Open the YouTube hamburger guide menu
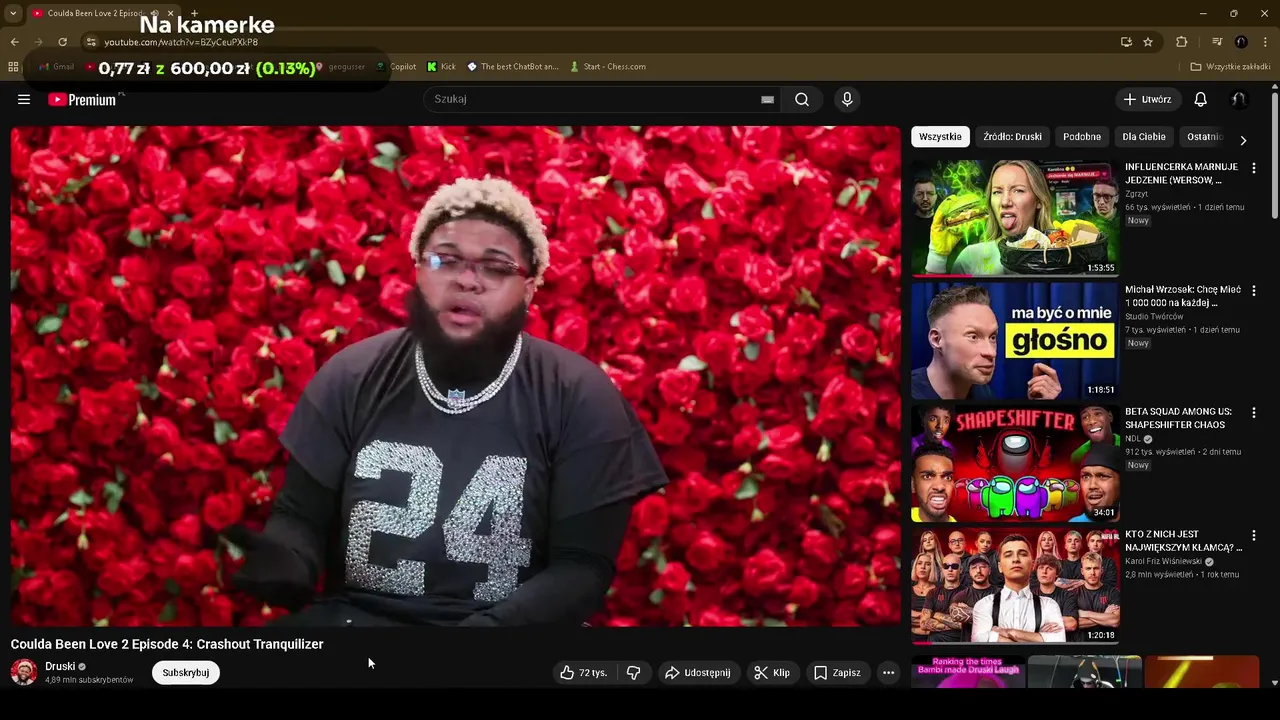 coord(24,99)
